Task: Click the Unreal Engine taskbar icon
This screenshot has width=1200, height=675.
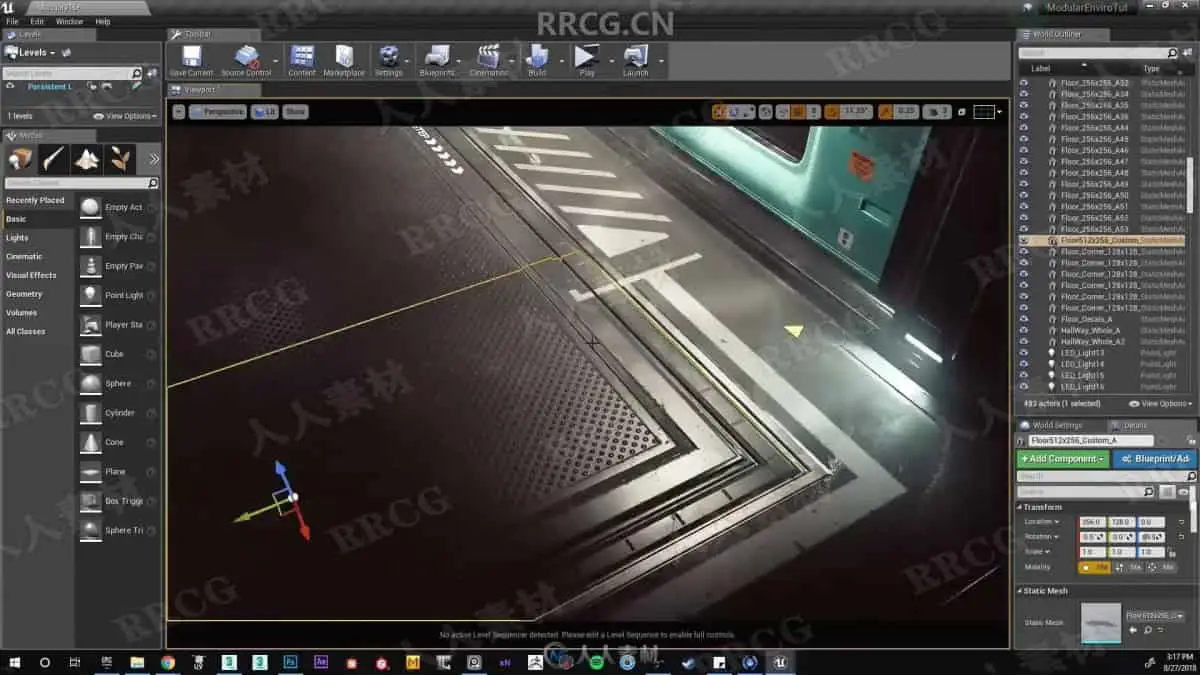Action: (x=781, y=662)
